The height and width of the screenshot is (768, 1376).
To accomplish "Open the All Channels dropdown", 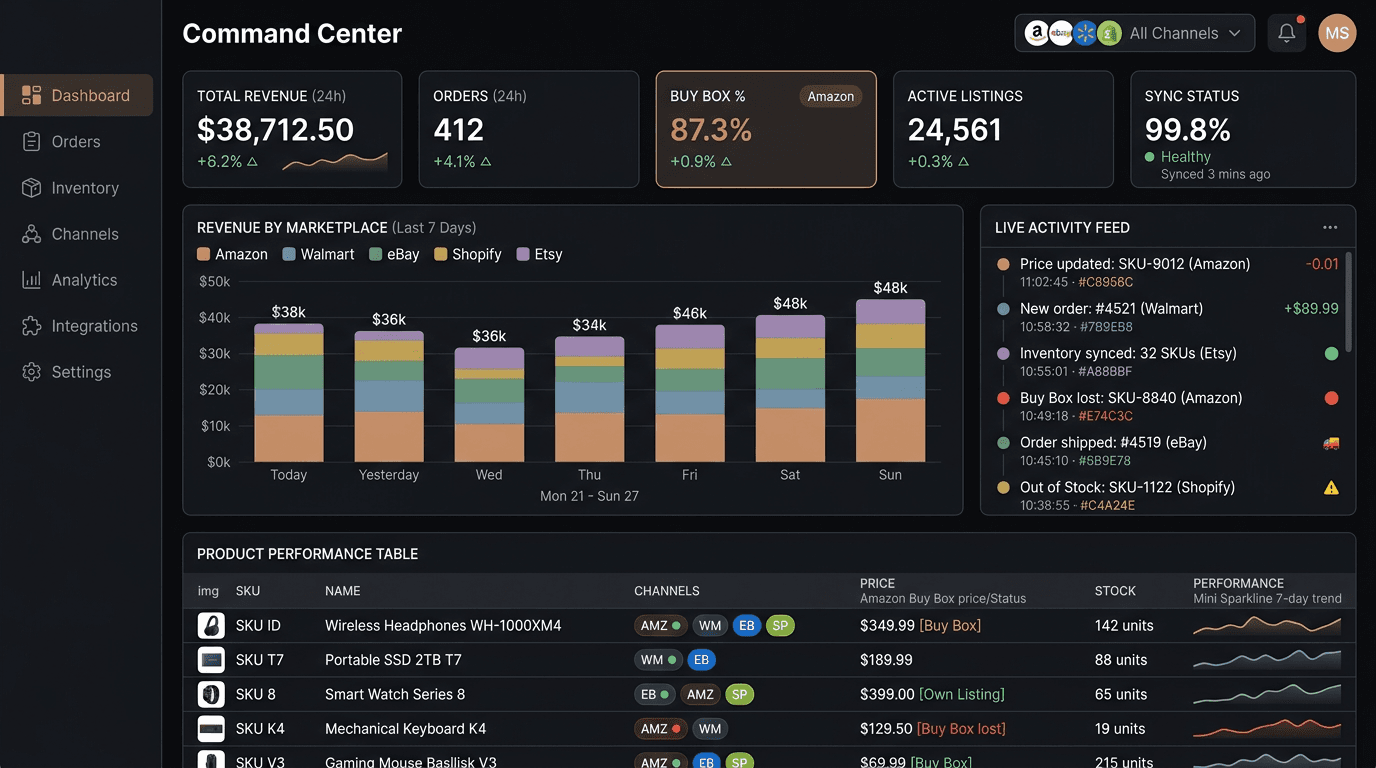I will [x=1184, y=33].
